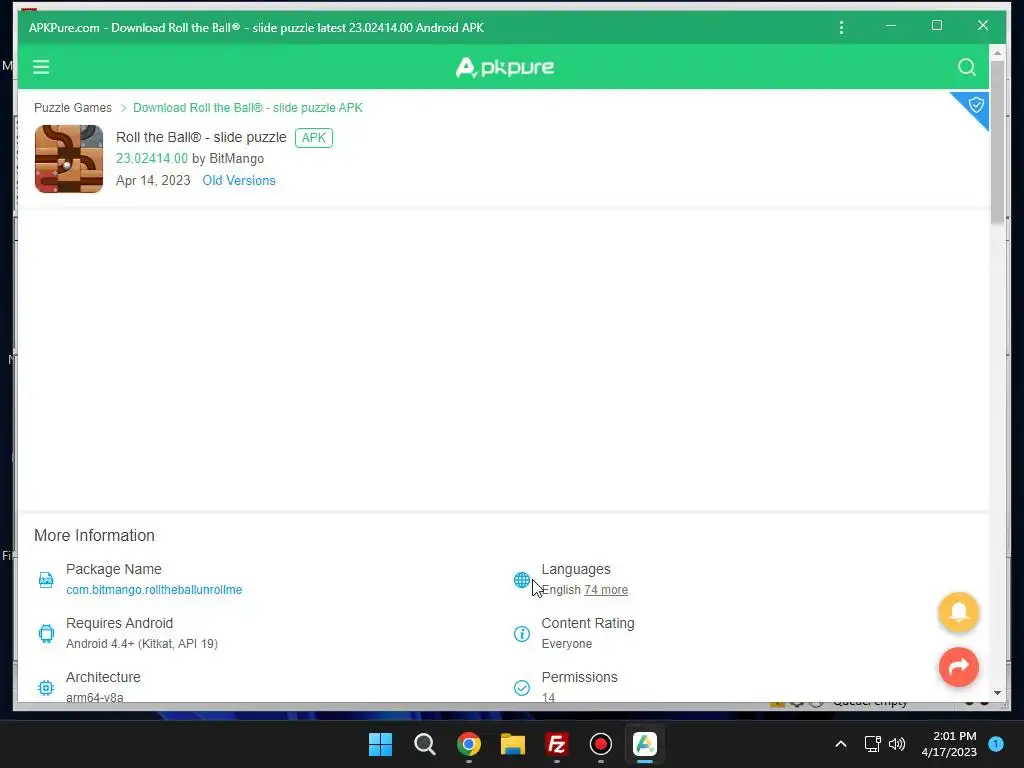Open the Windows Start menu
This screenshot has height=768, width=1024.
pos(380,744)
